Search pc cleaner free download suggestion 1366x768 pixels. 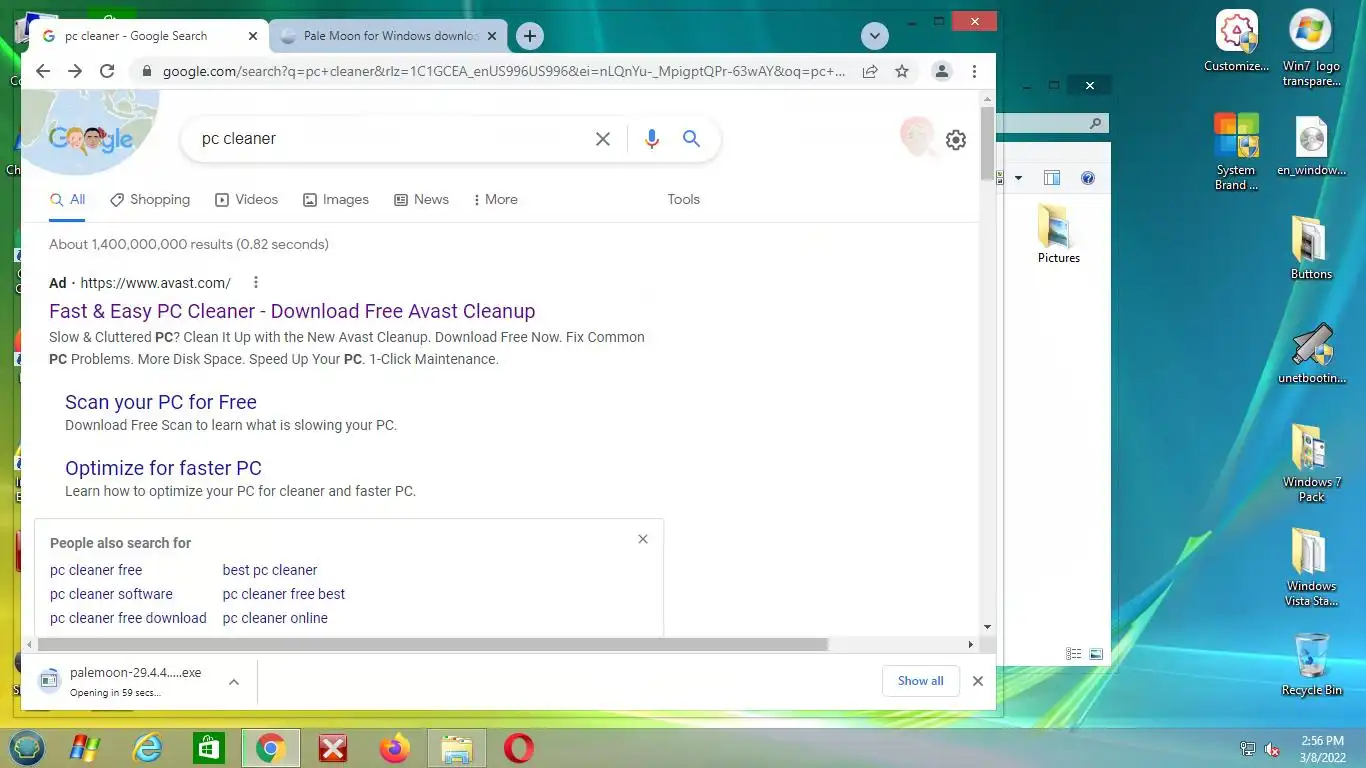128,618
